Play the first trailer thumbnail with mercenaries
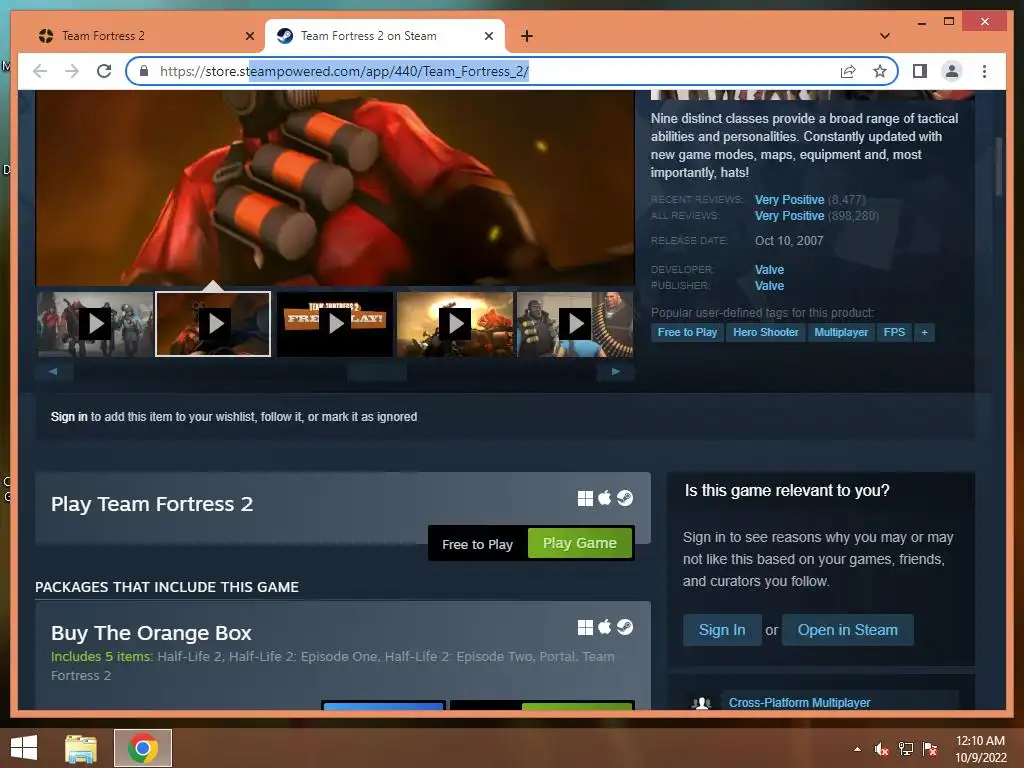The image size is (1024, 768). (95, 324)
